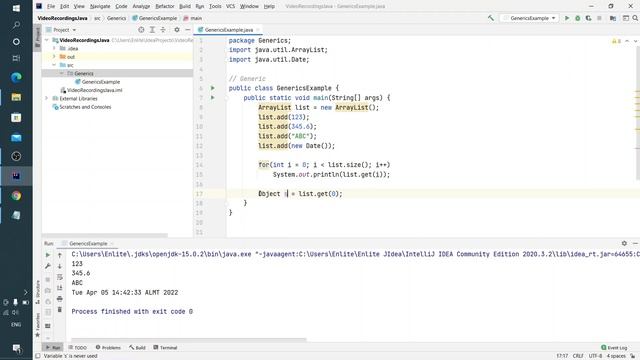Expand External Libraries
Image resolution: width=640 pixels, height=360 pixels.
tap(47, 98)
